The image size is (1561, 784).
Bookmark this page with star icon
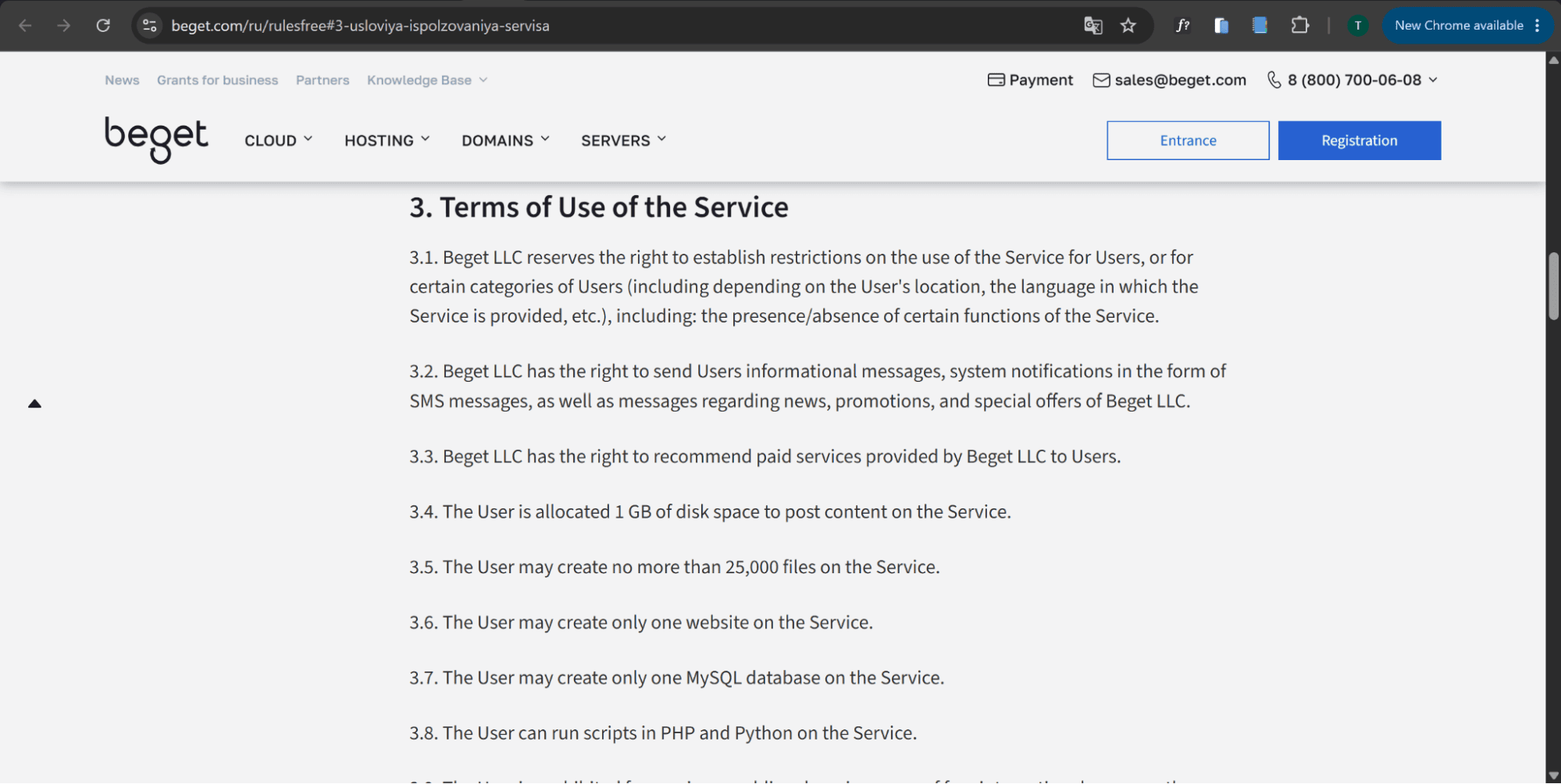pyautogui.click(x=1128, y=26)
